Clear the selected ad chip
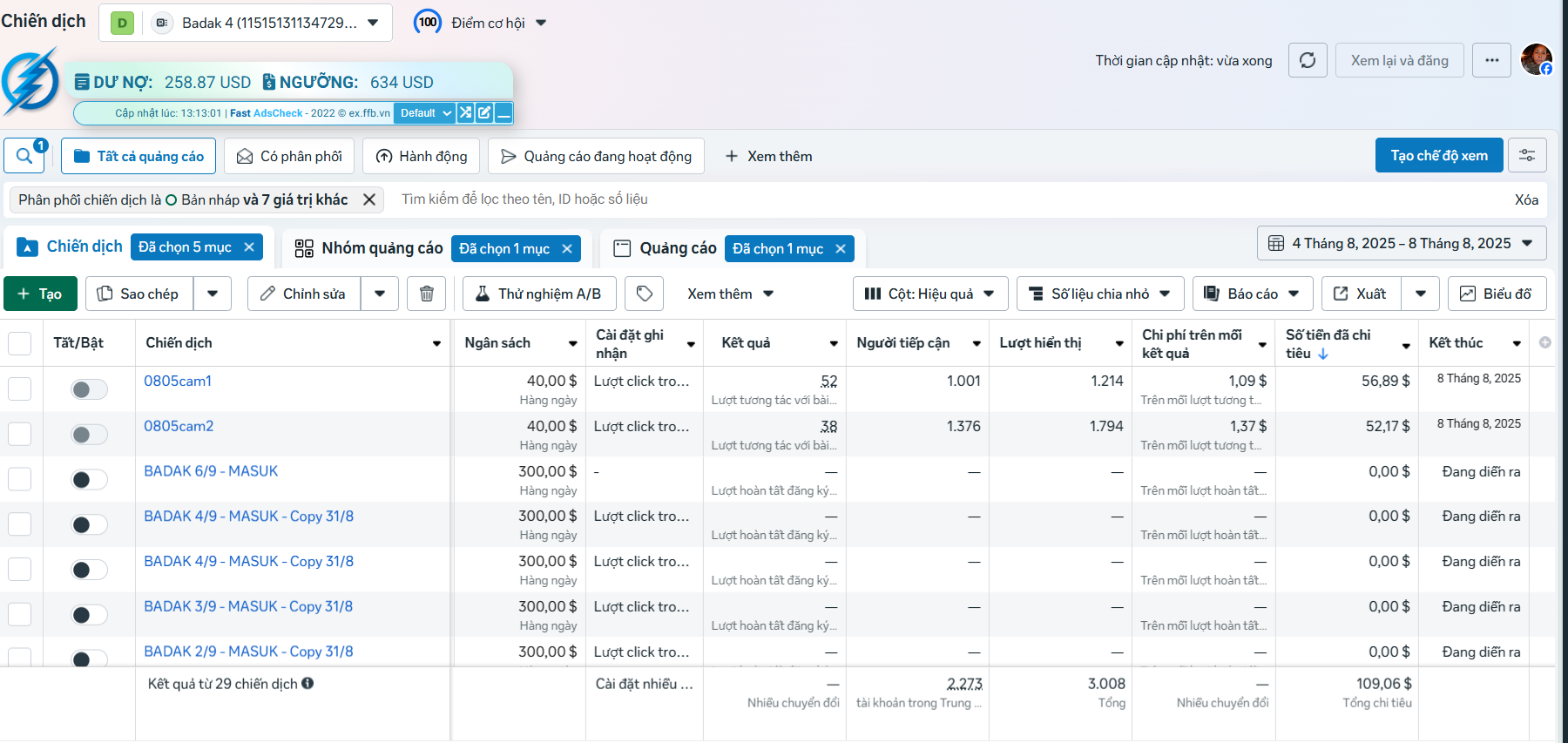 (841, 249)
